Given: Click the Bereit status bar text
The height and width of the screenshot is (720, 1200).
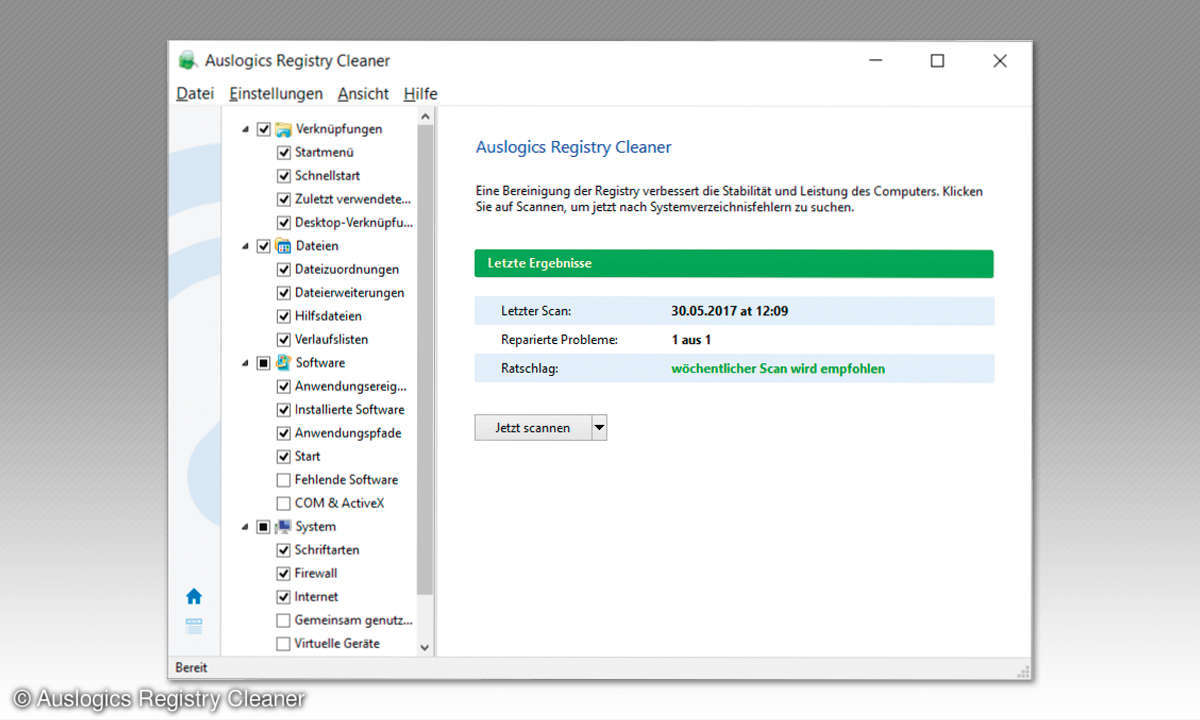Looking at the screenshot, I should click(x=192, y=668).
